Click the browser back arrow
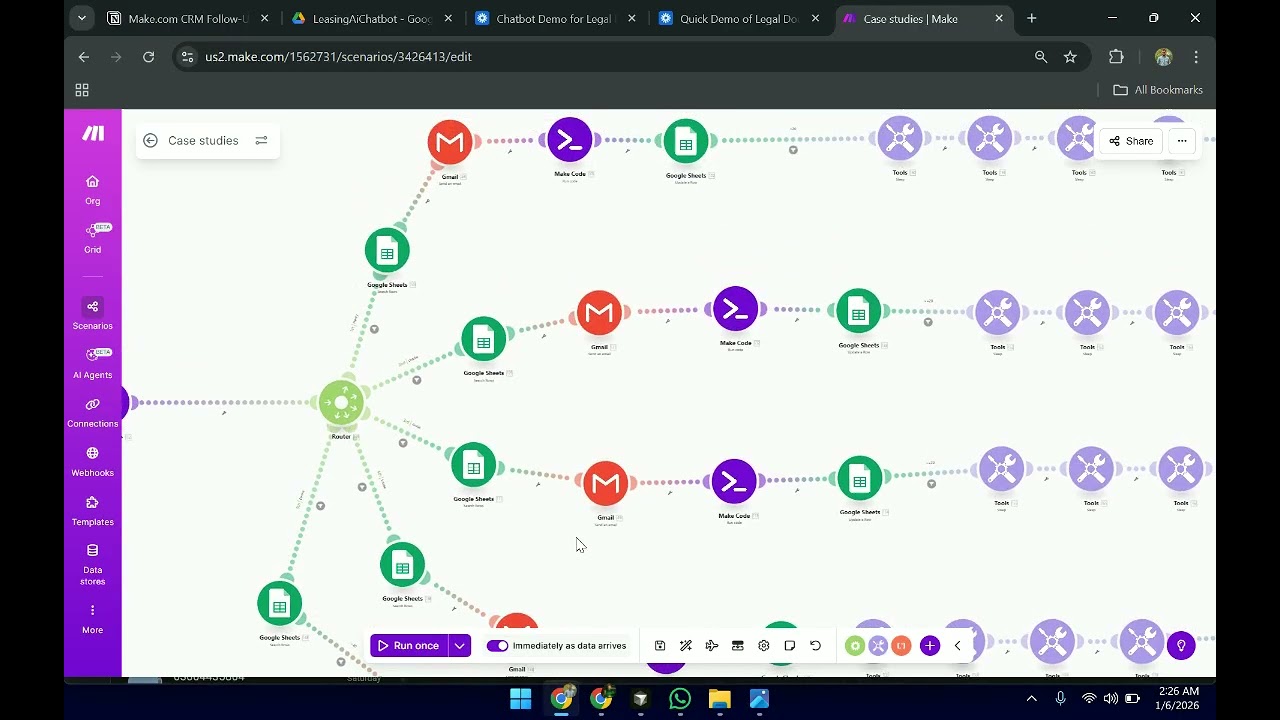The width and height of the screenshot is (1280, 720). (84, 57)
